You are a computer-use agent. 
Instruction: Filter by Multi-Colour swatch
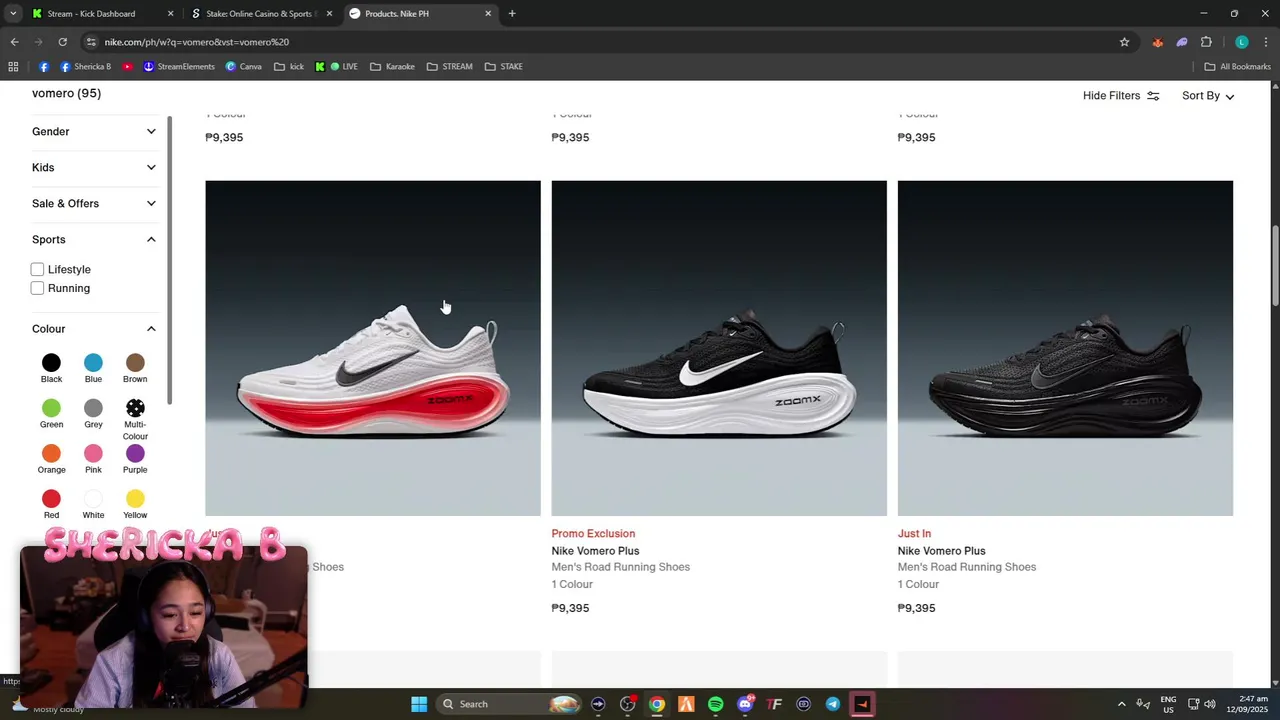pos(135,408)
